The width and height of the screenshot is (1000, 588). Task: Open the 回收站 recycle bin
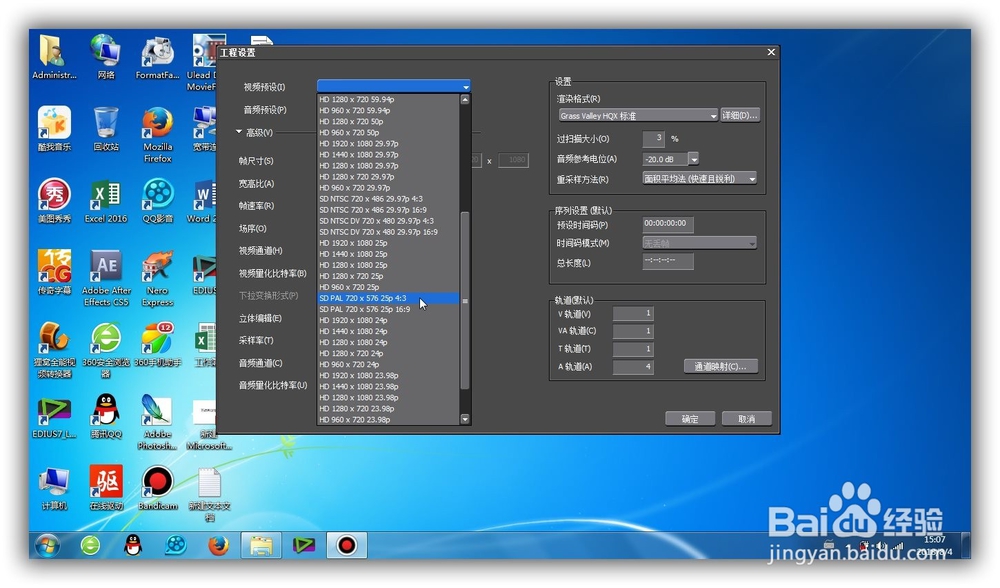(x=106, y=128)
